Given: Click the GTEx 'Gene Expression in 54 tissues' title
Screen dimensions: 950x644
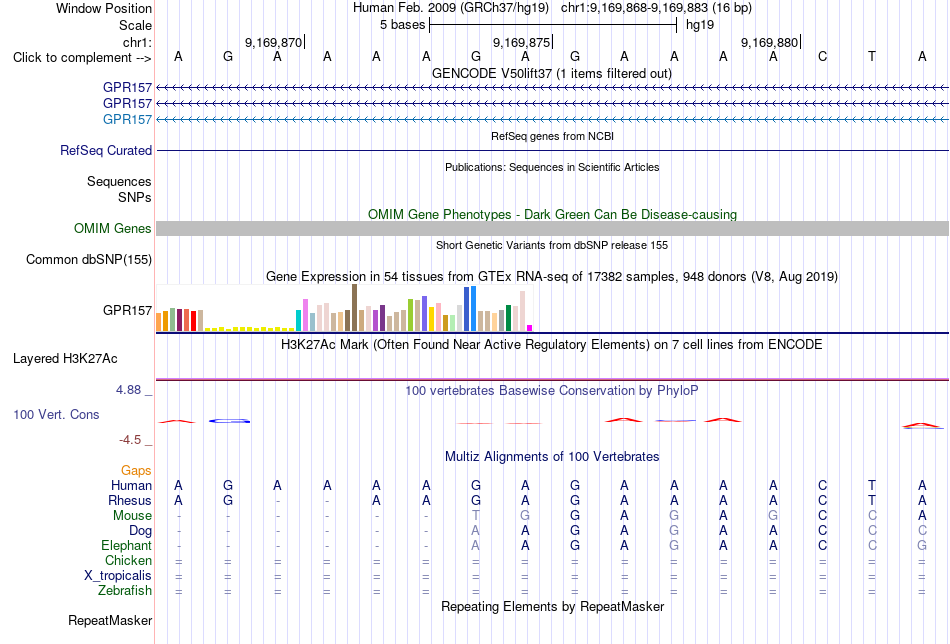Looking at the screenshot, I should click(552, 277).
